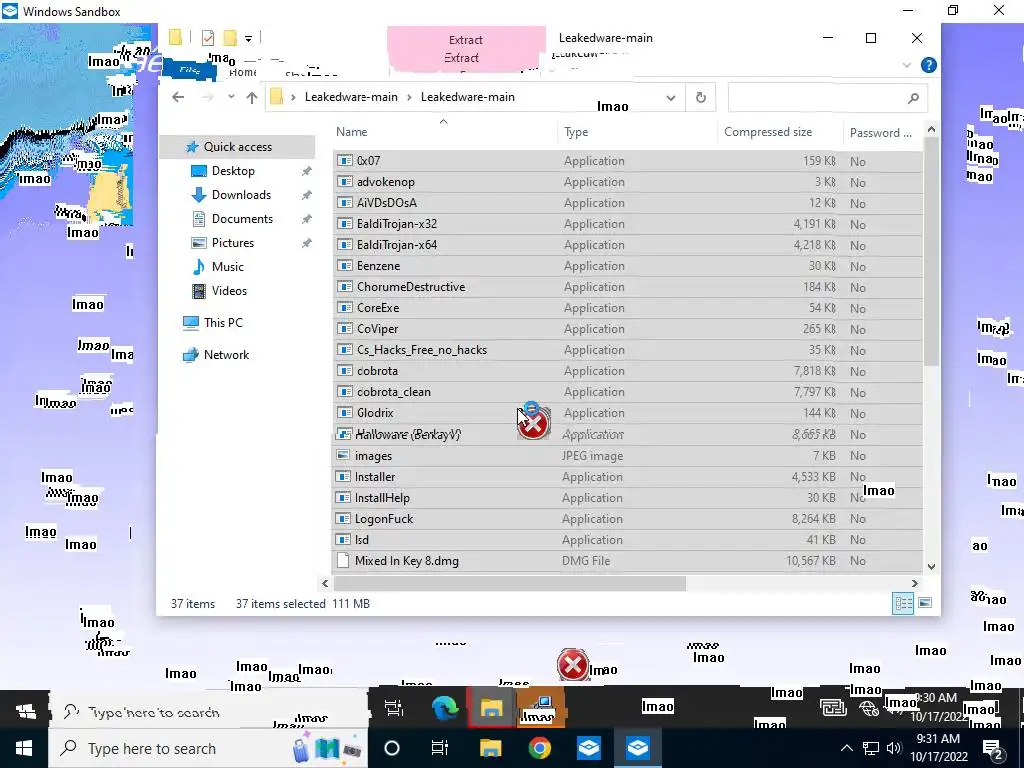Select the InstallHelp file name
Viewport: 1024px width, 768px height.
click(x=382, y=498)
